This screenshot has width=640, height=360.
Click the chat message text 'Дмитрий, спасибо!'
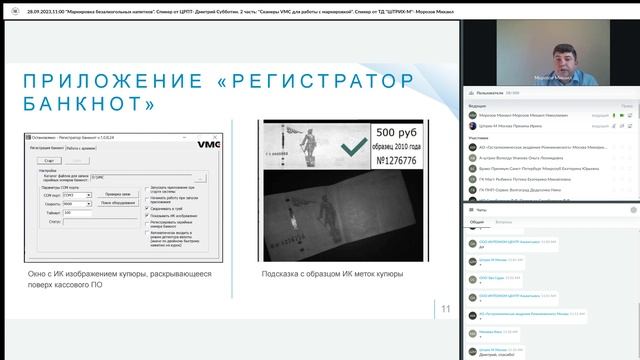click(497, 355)
